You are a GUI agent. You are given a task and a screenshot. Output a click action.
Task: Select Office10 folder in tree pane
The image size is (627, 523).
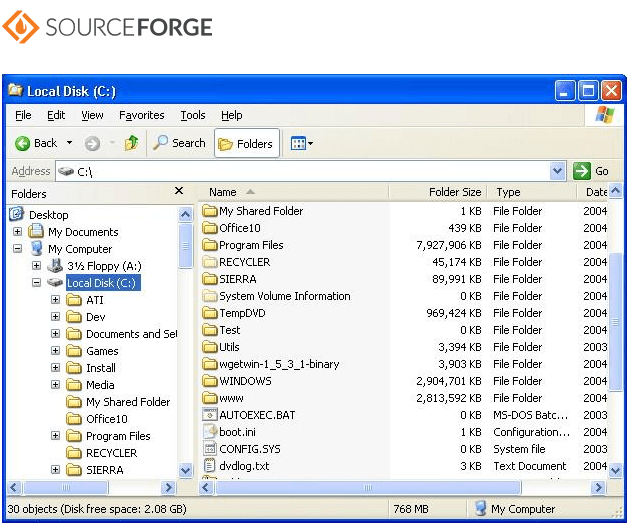pyautogui.click(x=107, y=419)
